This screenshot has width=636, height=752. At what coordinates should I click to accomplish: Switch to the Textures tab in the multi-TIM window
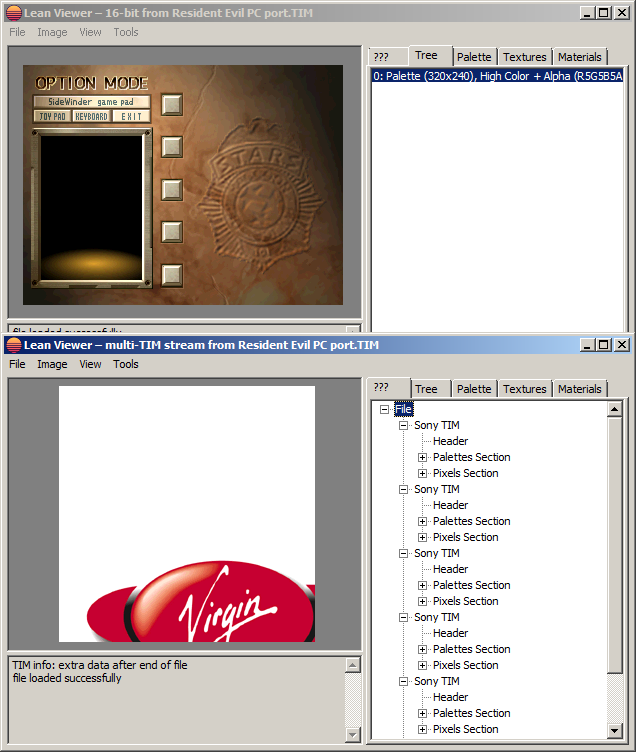pyautogui.click(x=524, y=389)
